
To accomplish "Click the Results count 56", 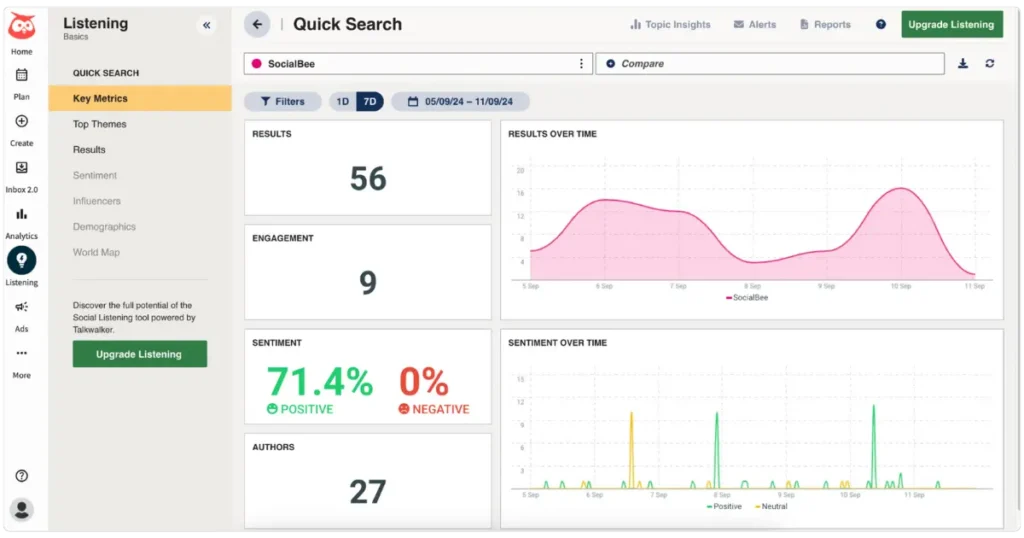I will click(368, 178).
